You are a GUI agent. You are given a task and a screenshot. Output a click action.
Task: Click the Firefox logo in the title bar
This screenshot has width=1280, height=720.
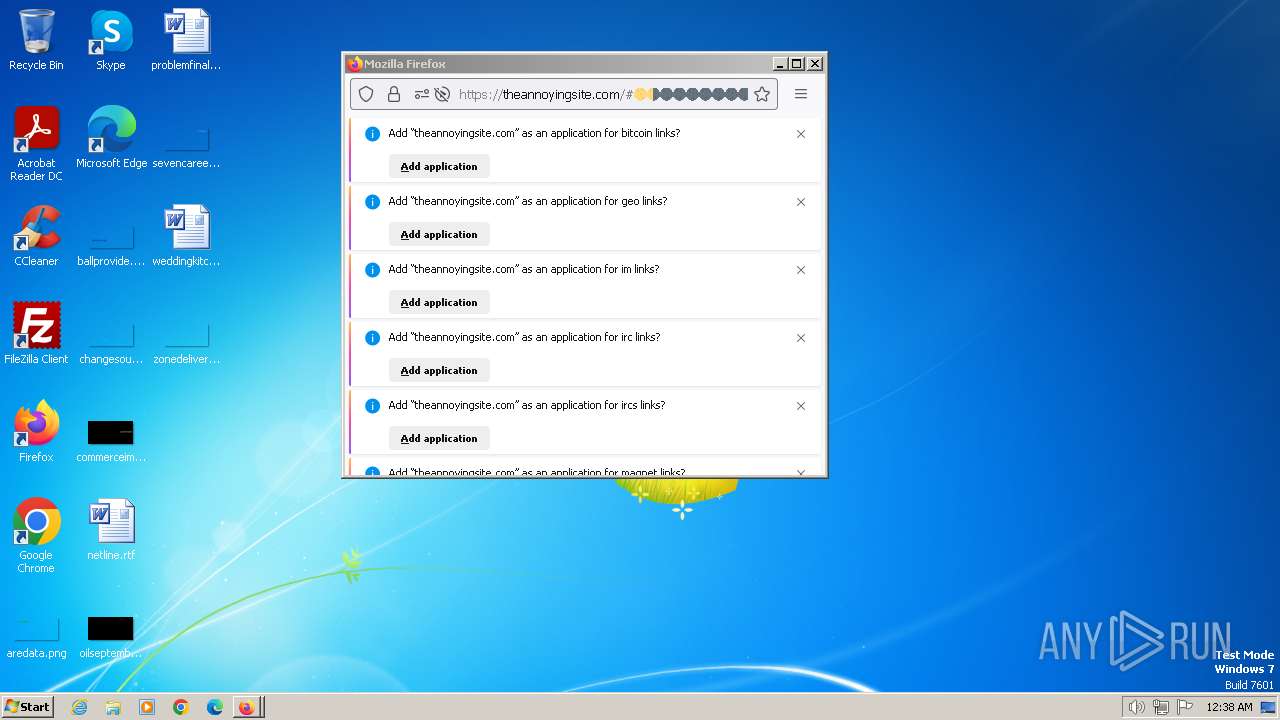pyautogui.click(x=355, y=64)
